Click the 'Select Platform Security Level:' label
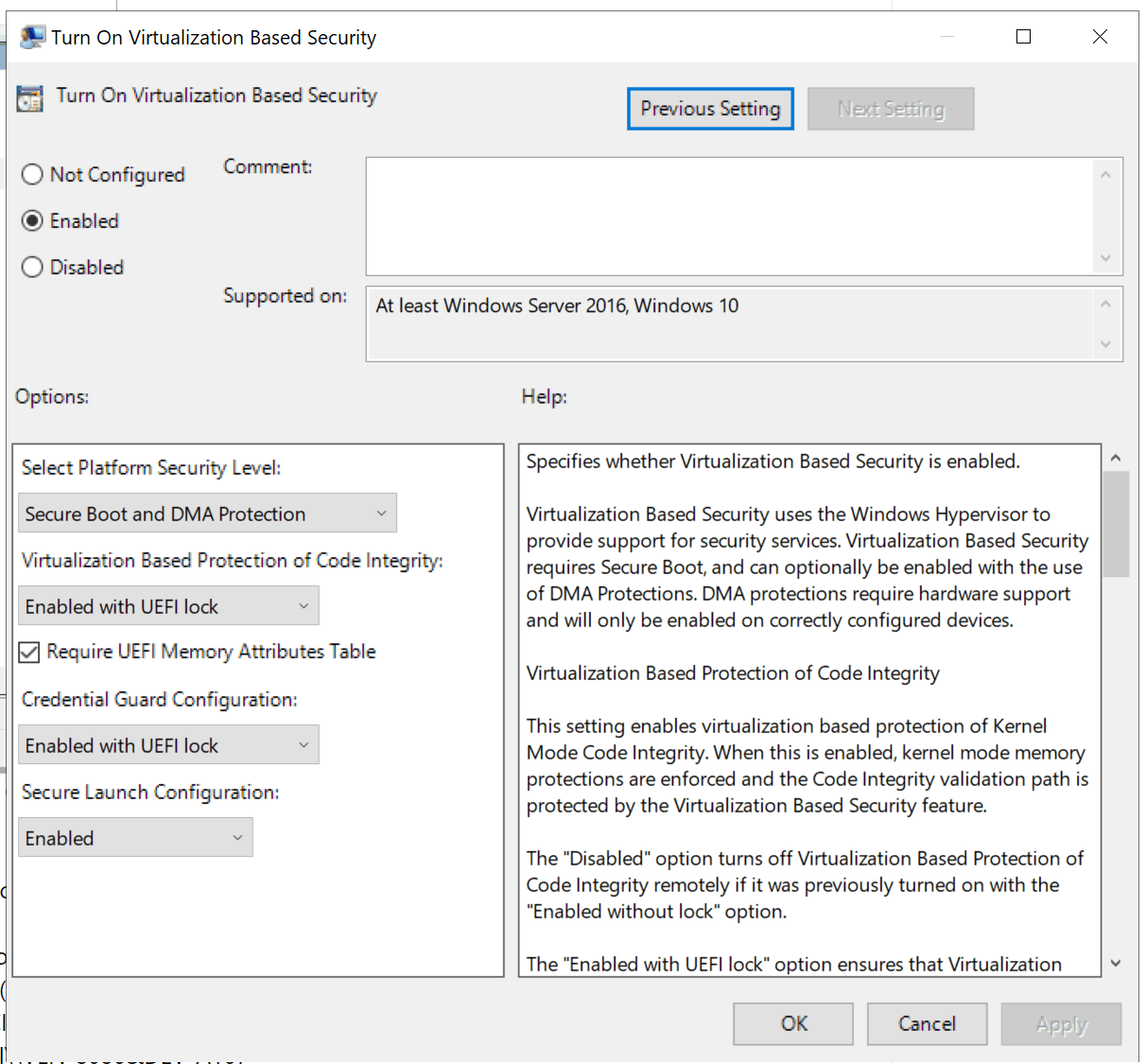 (x=151, y=467)
